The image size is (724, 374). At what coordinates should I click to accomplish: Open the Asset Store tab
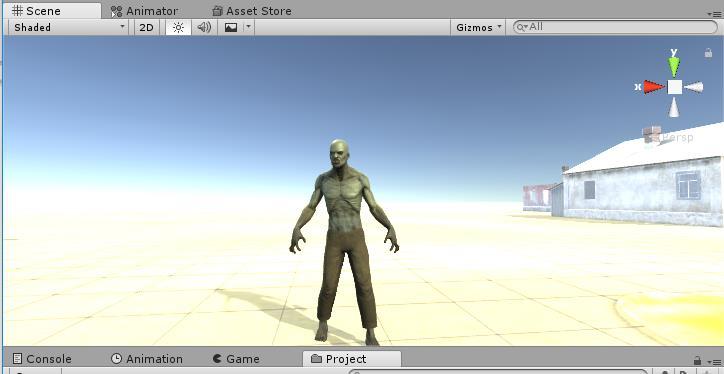pyautogui.click(x=252, y=11)
